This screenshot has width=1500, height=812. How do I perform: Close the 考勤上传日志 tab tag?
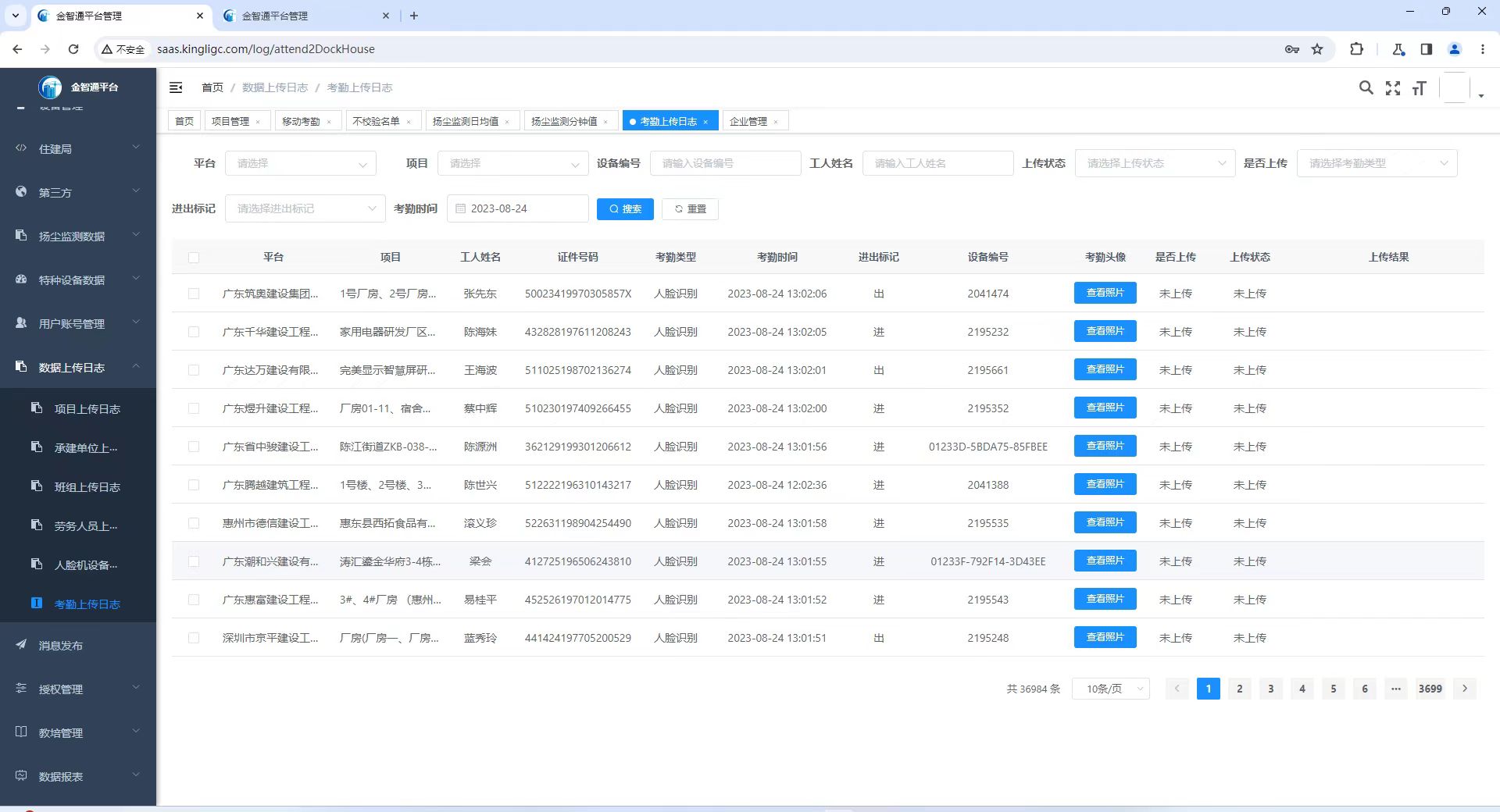pyautogui.click(x=705, y=122)
